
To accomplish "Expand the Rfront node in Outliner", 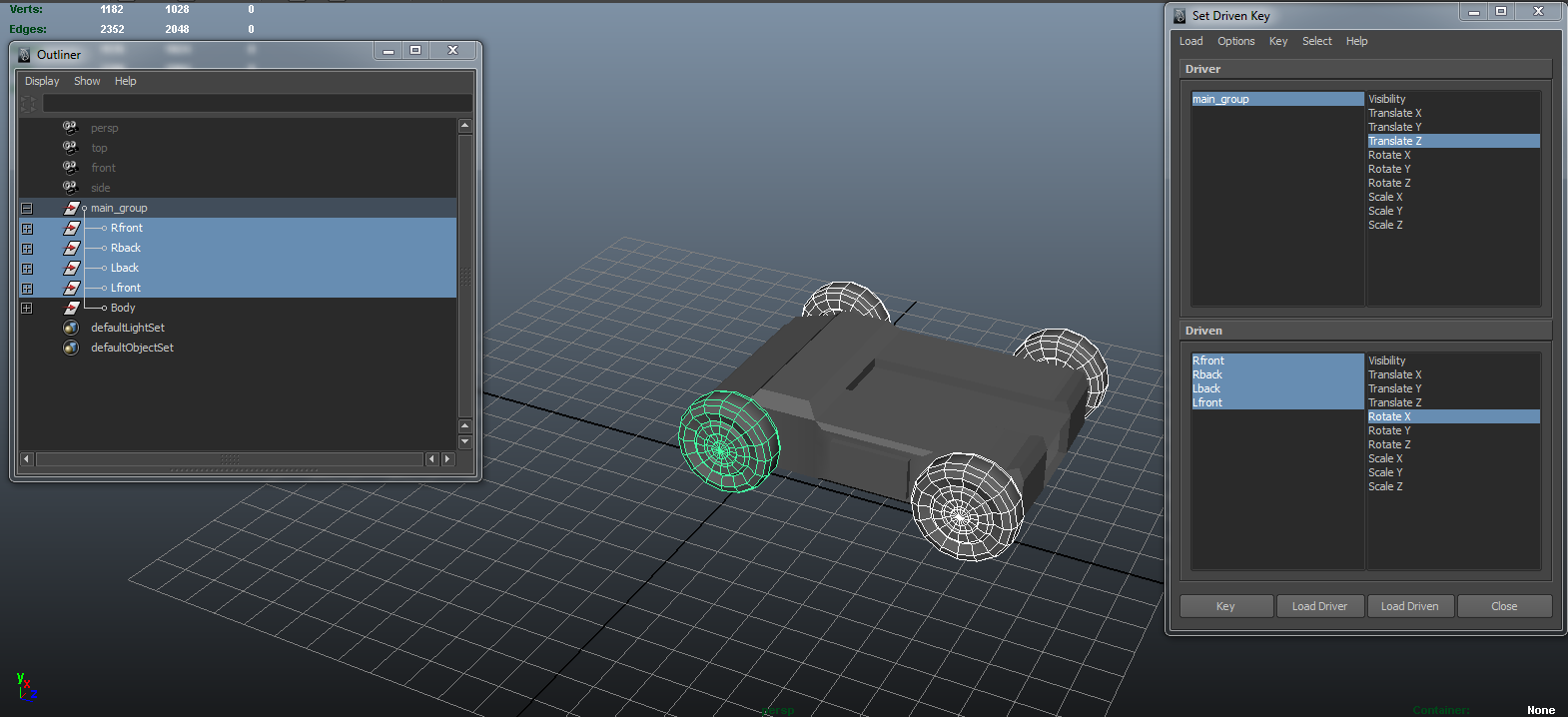I will click(x=27, y=229).
